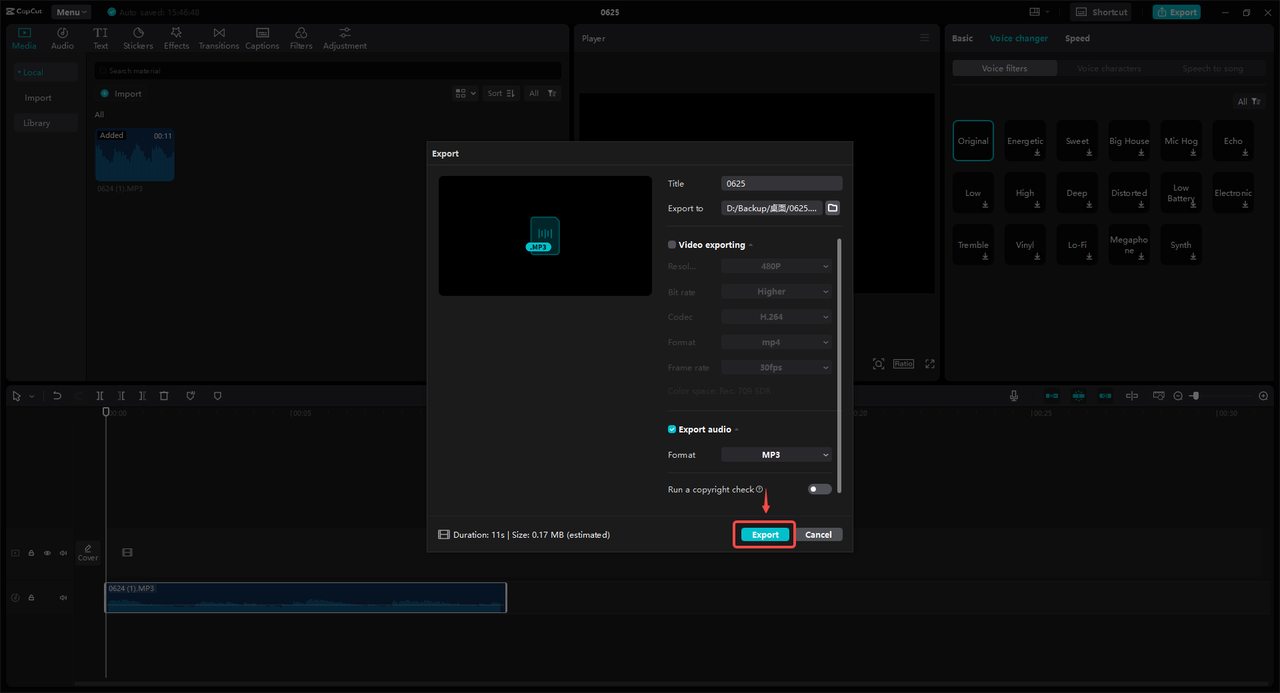Click the undo icon on the timeline toolbar

pyautogui.click(x=57, y=396)
